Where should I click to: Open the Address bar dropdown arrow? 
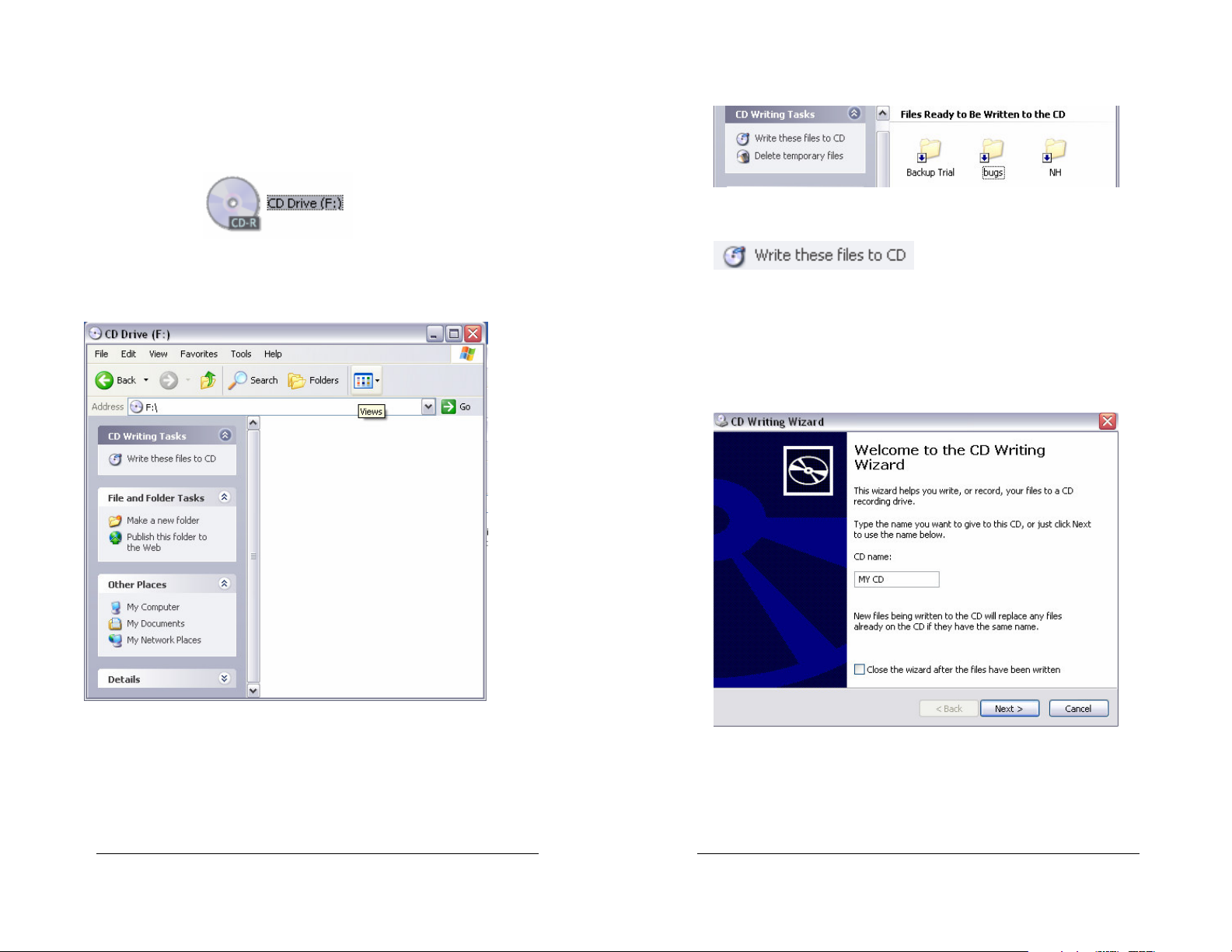click(x=428, y=406)
